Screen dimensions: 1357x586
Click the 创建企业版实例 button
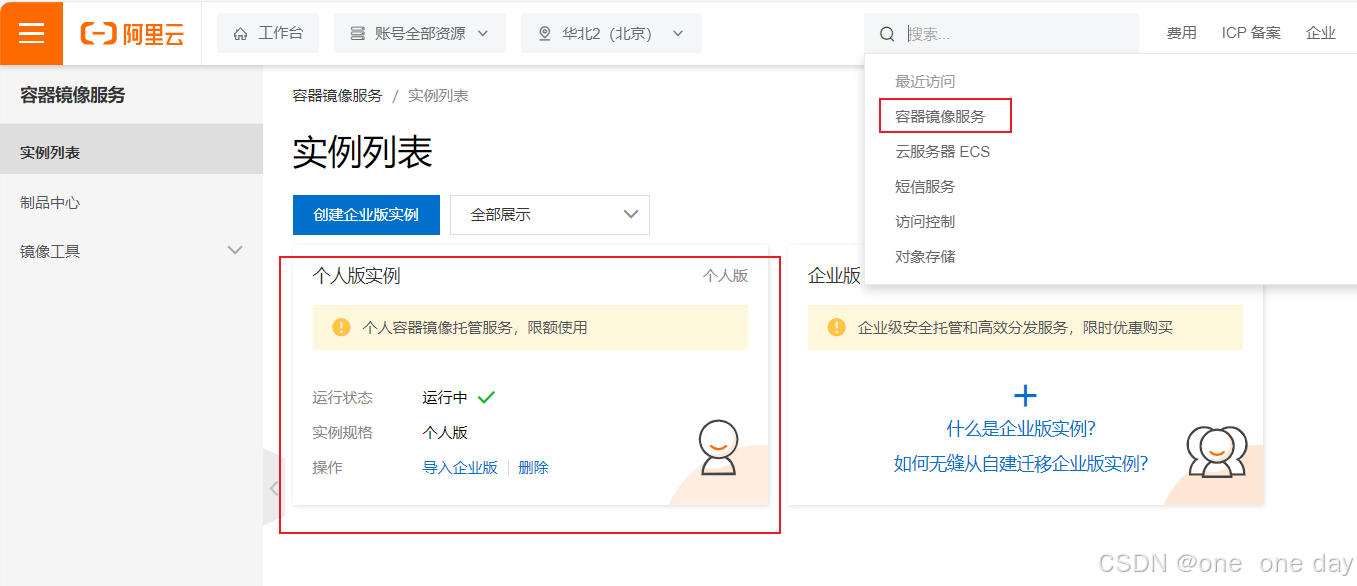click(366, 214)
